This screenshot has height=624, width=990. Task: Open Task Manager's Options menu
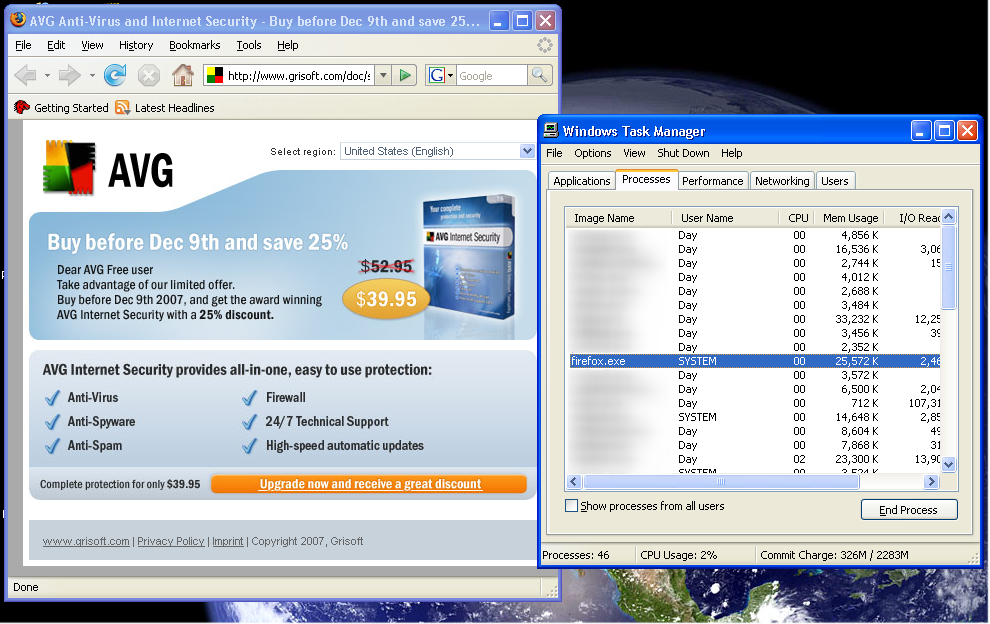pyautogui.click(x=592, y=153)
